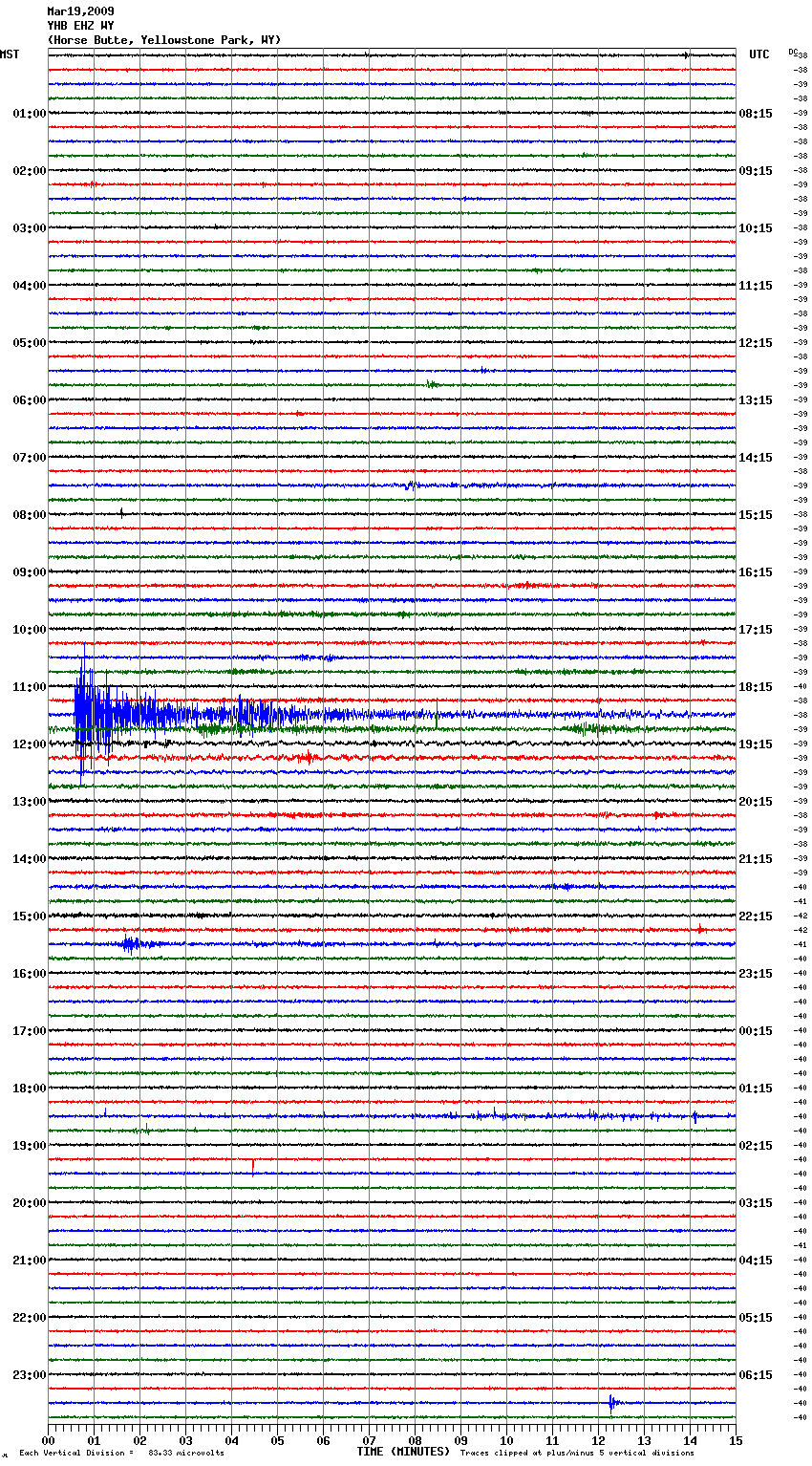Select the 14:00 MST time label

pos(29,859)
